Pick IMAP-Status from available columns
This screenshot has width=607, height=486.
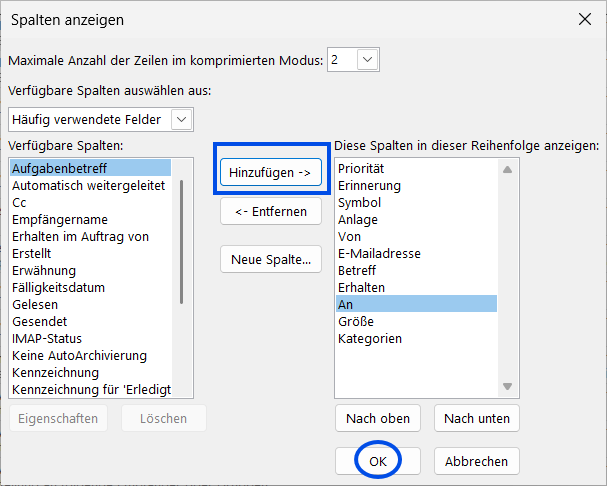pyautogui.click(x=47, y=338)
